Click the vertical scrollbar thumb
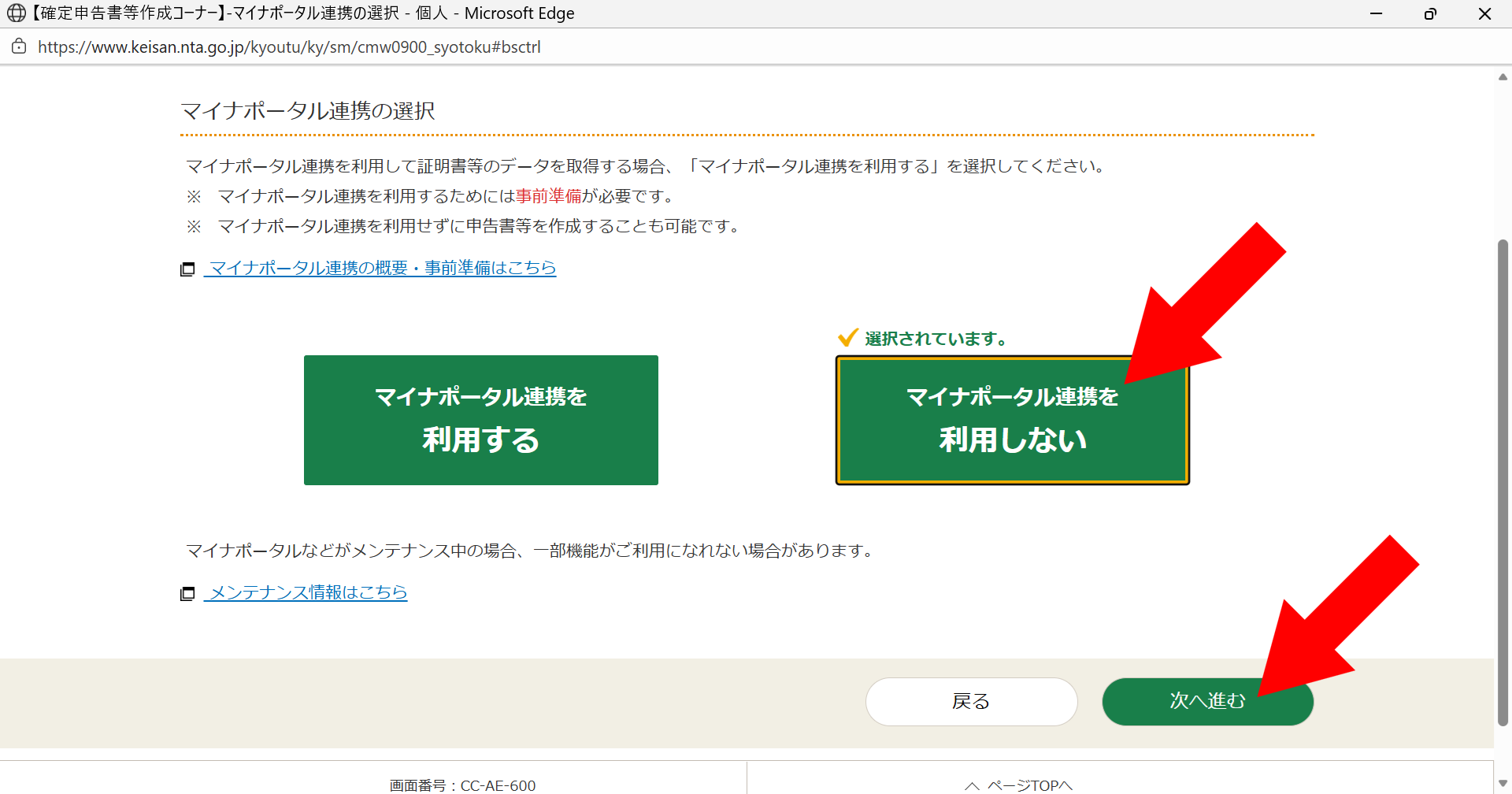Image resolution: width=1512 pixels, height=794 pixels. (x=1503, y=480)
